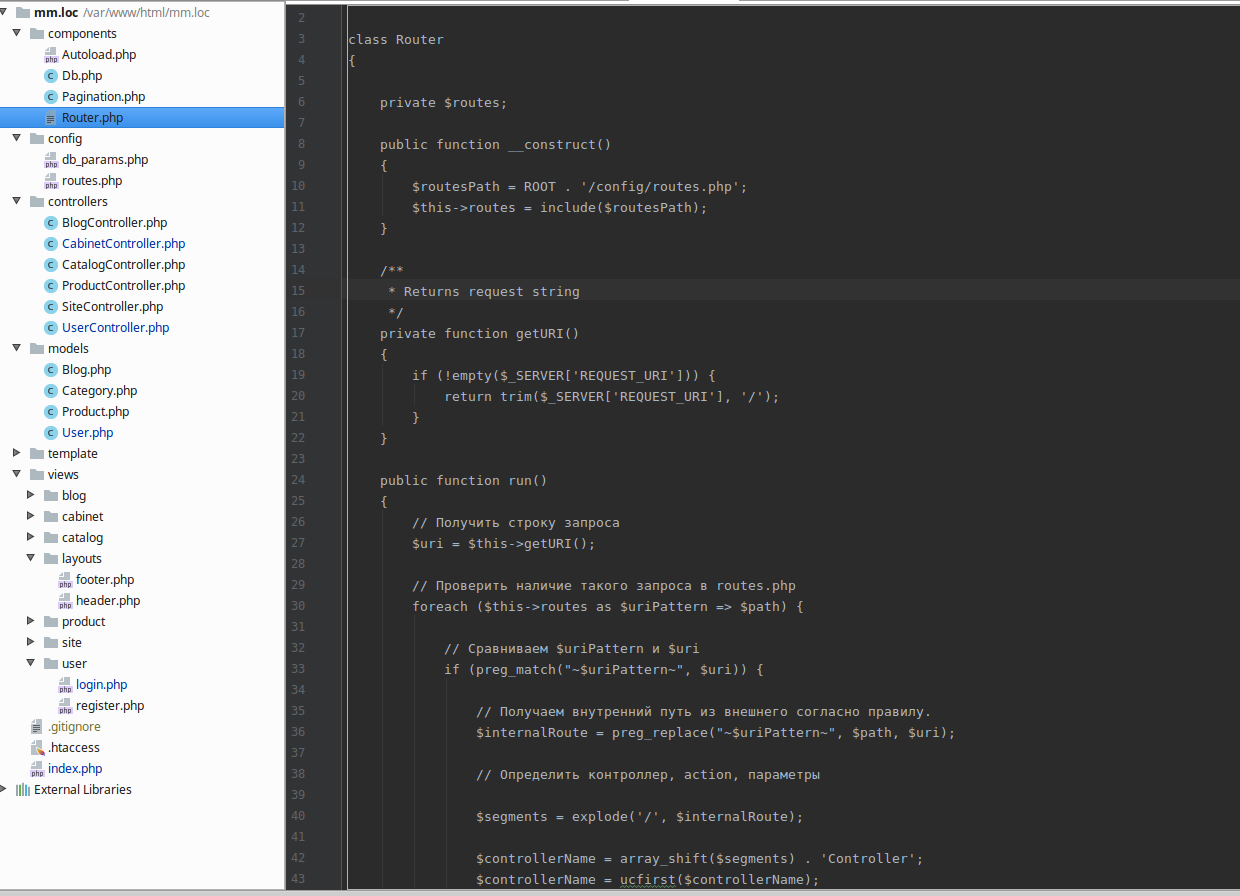Click the Autoload.php file icon

click(x=51, y=55)
